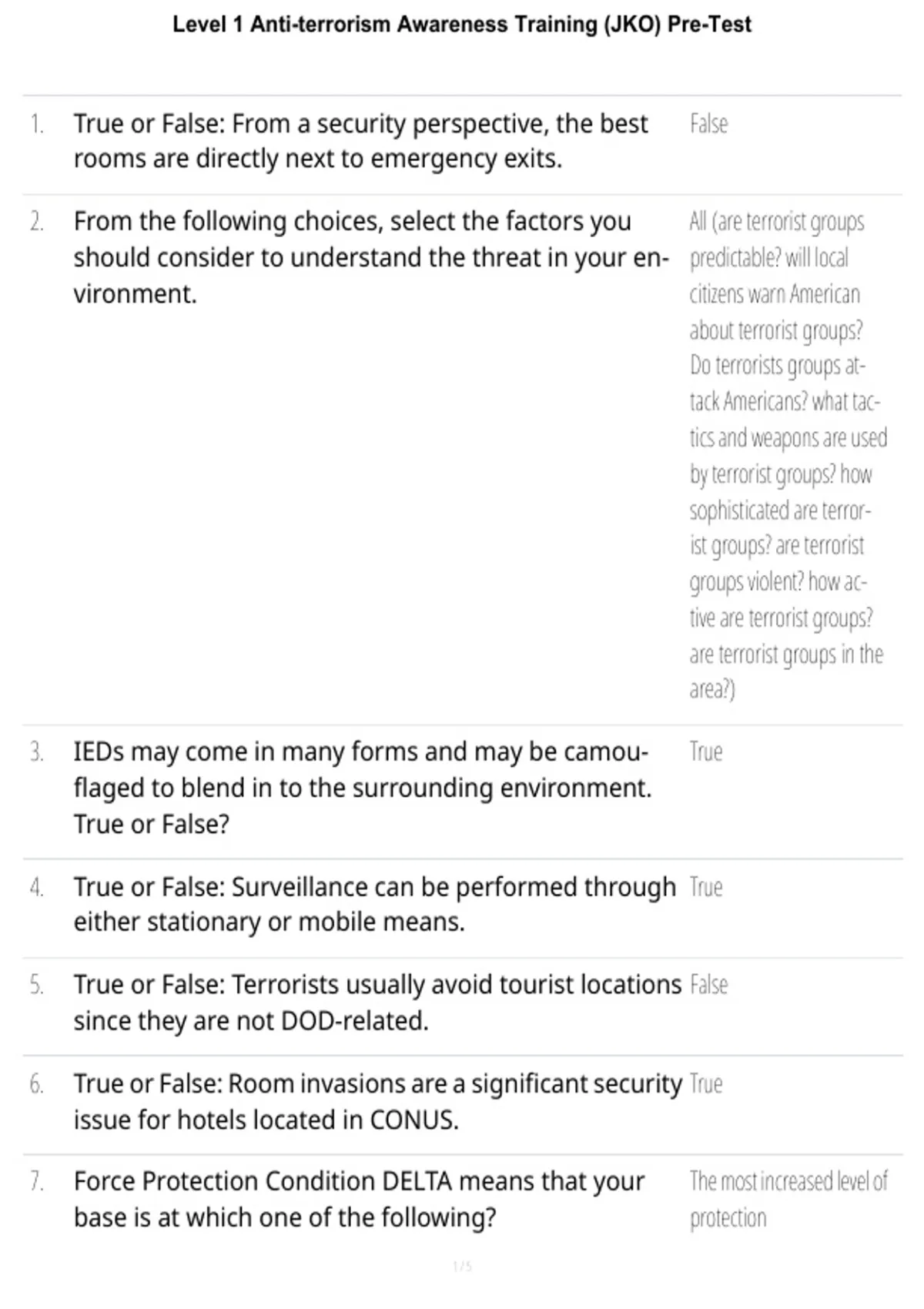Click the True answer for question 4
Image resolution: width=924 pixels, height=1309 pixels.
pos(706,887)
